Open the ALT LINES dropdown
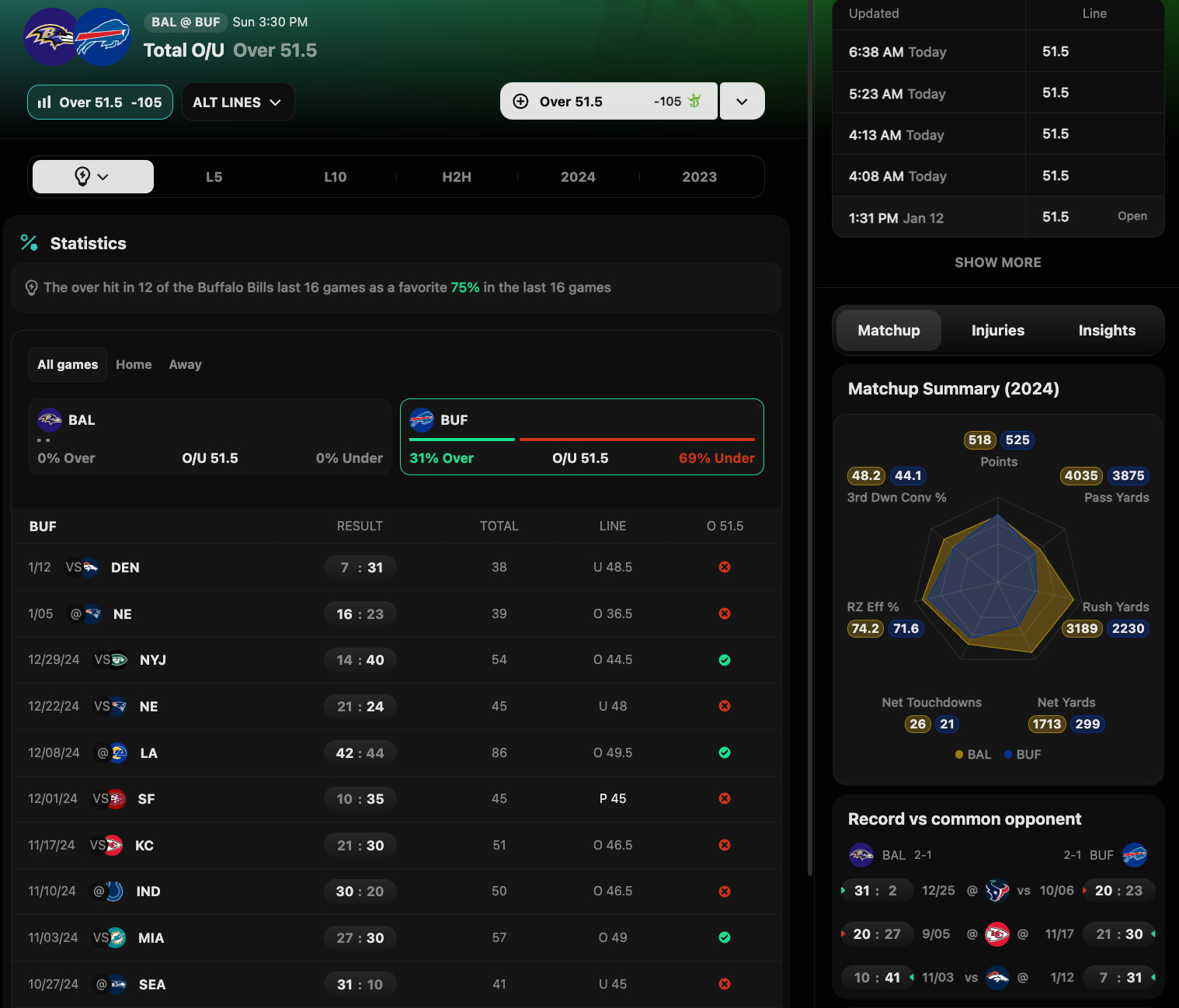This screenshot has width=1179, height=1008. [238, 102]
